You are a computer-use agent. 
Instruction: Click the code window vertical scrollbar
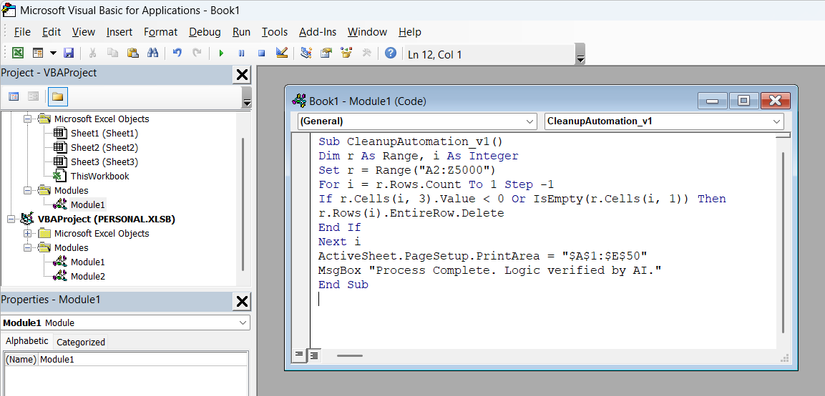pyautogui.click(x=784, y=242)
